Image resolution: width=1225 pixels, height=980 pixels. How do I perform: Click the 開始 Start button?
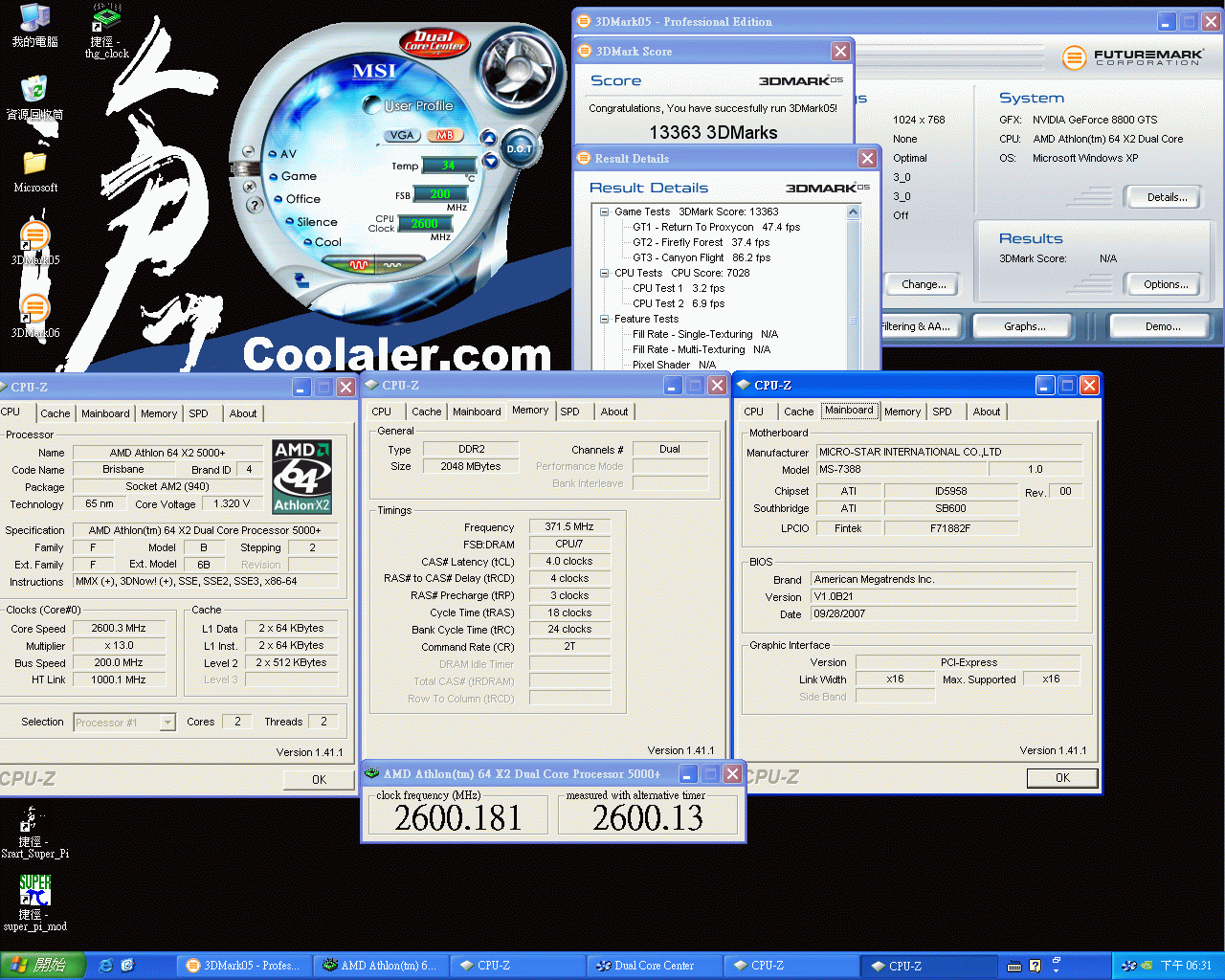[42, 966]
